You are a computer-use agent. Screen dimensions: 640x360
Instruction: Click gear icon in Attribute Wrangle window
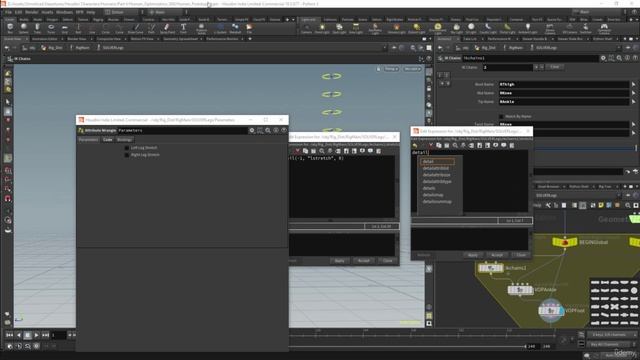pos(252,130)
